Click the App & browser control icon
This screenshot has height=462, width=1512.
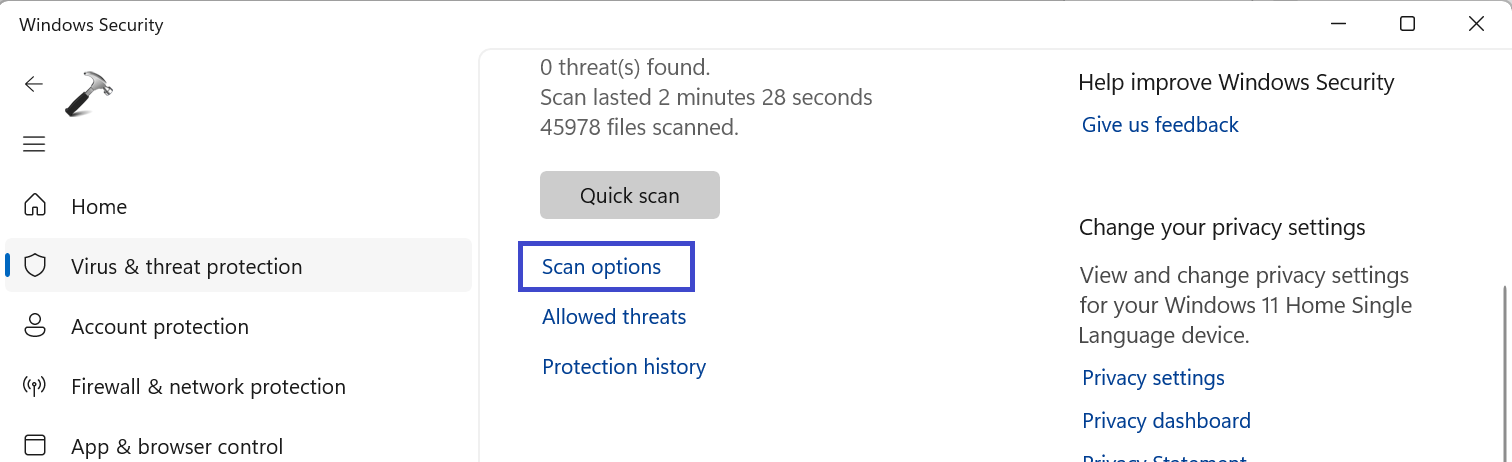35,445
